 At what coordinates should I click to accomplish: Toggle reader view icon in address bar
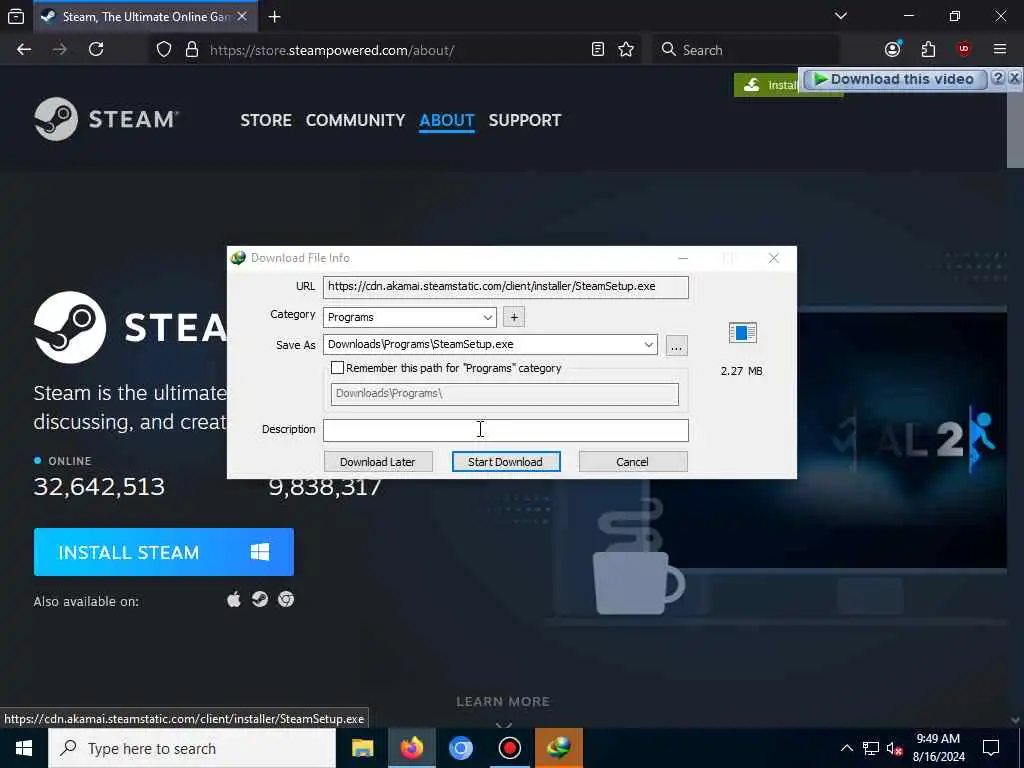pos(598,50)
